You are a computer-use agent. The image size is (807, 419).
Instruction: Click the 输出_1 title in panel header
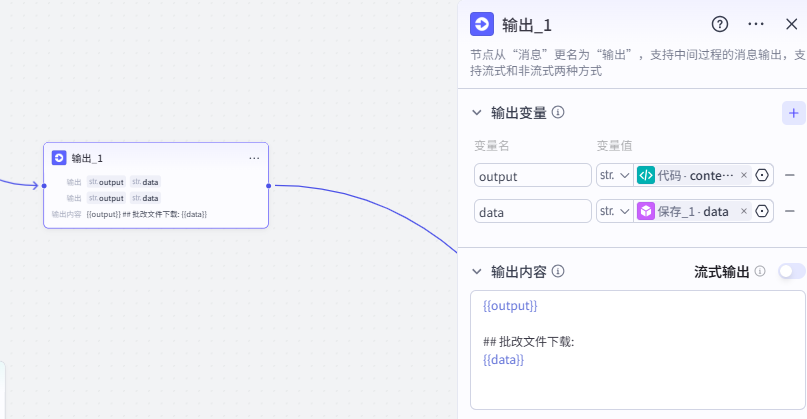527,25
